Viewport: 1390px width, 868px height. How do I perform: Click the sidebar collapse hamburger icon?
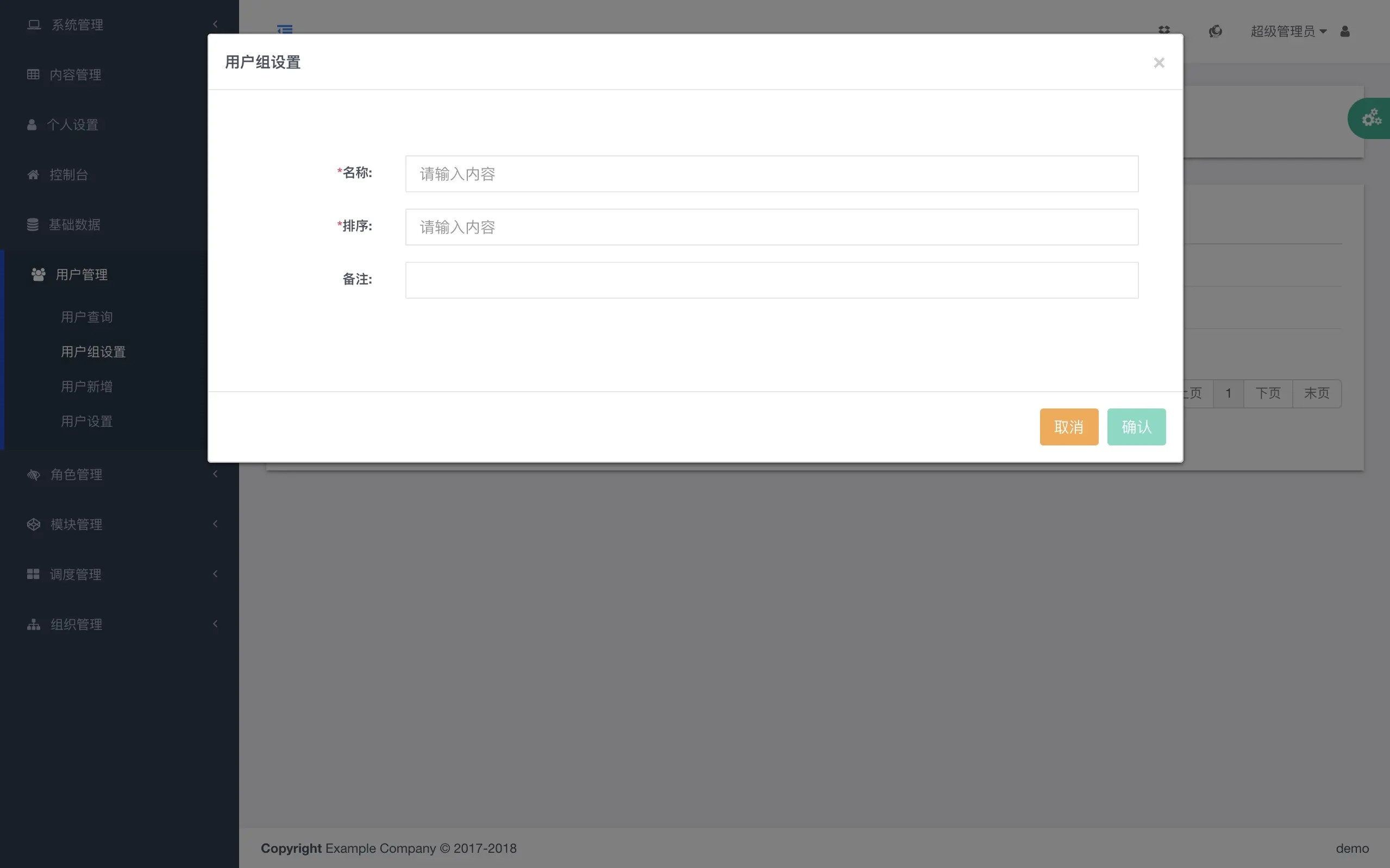pos(285,29)
